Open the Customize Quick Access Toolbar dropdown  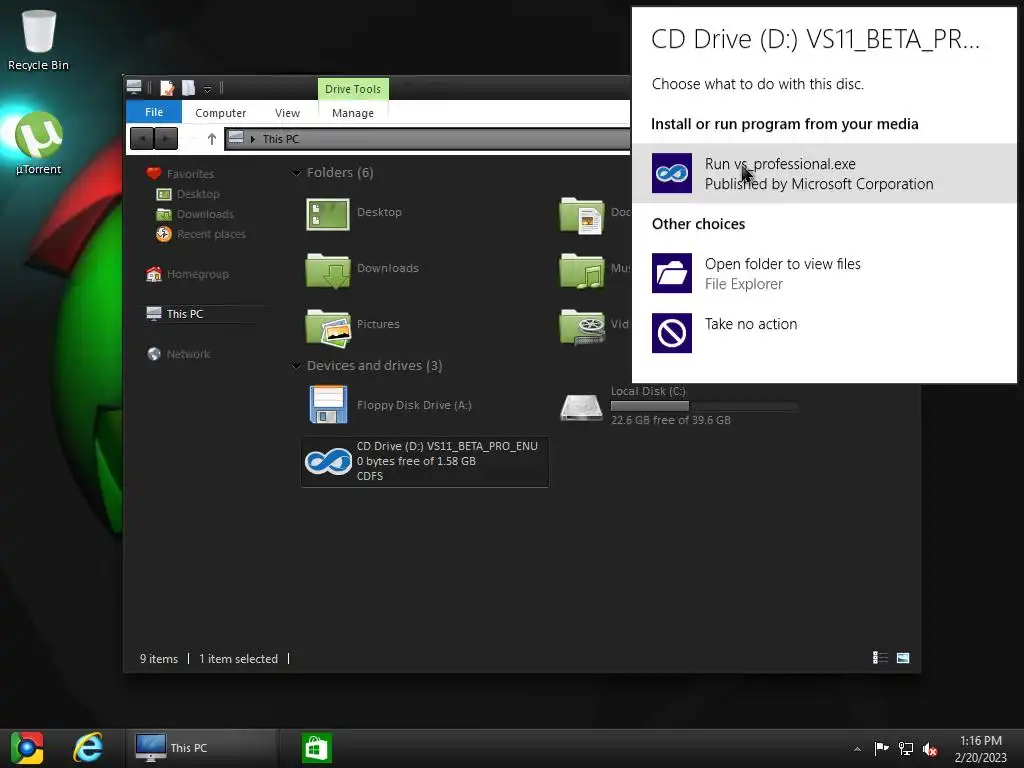click(x=207, y=88)
